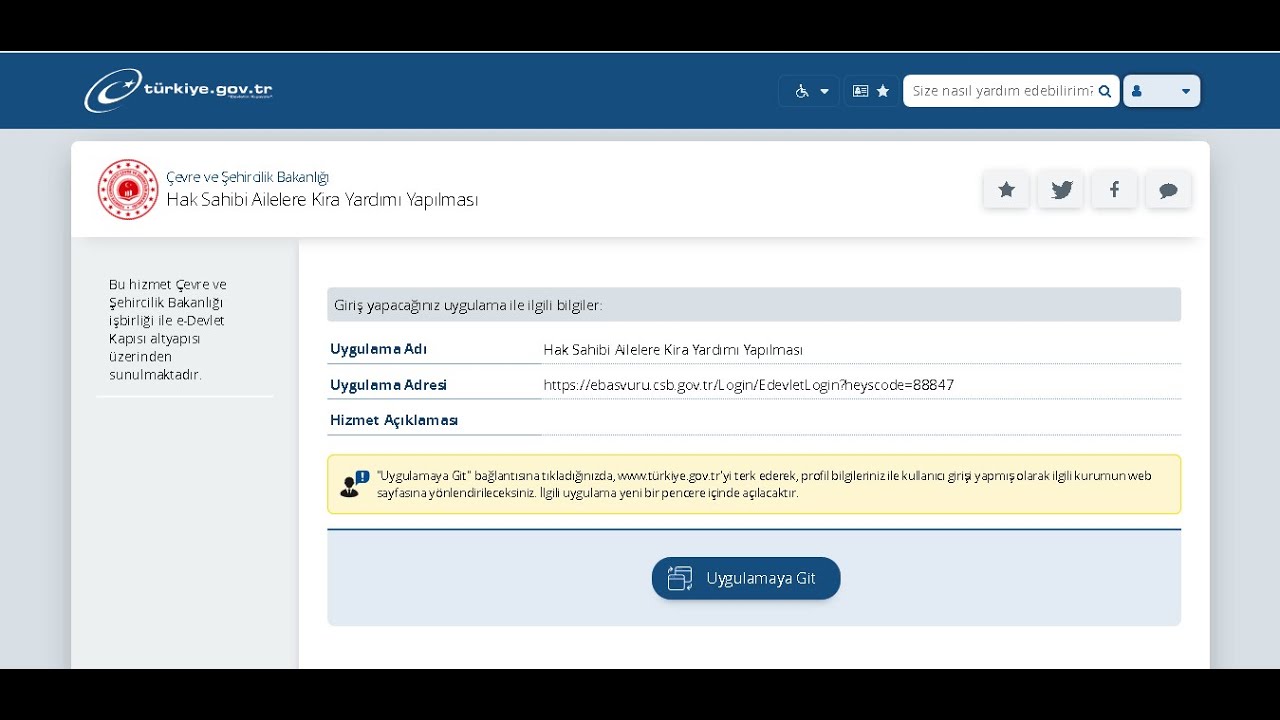Screen dimensions: 1280x720
Task: Click the search magnifier icon
Action: tap(1105, 91)
